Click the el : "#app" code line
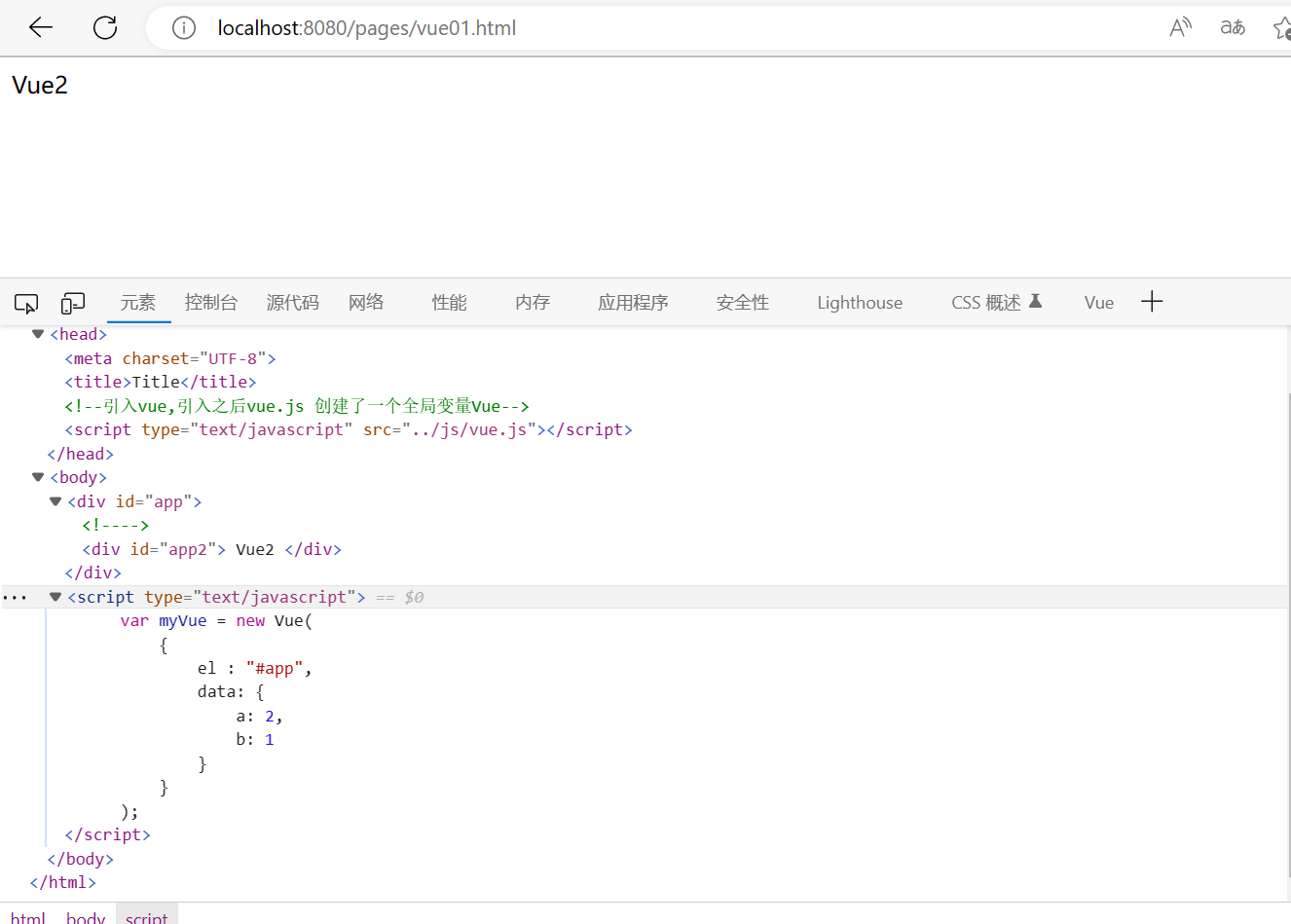The image size is (1291, 924). 254,668
